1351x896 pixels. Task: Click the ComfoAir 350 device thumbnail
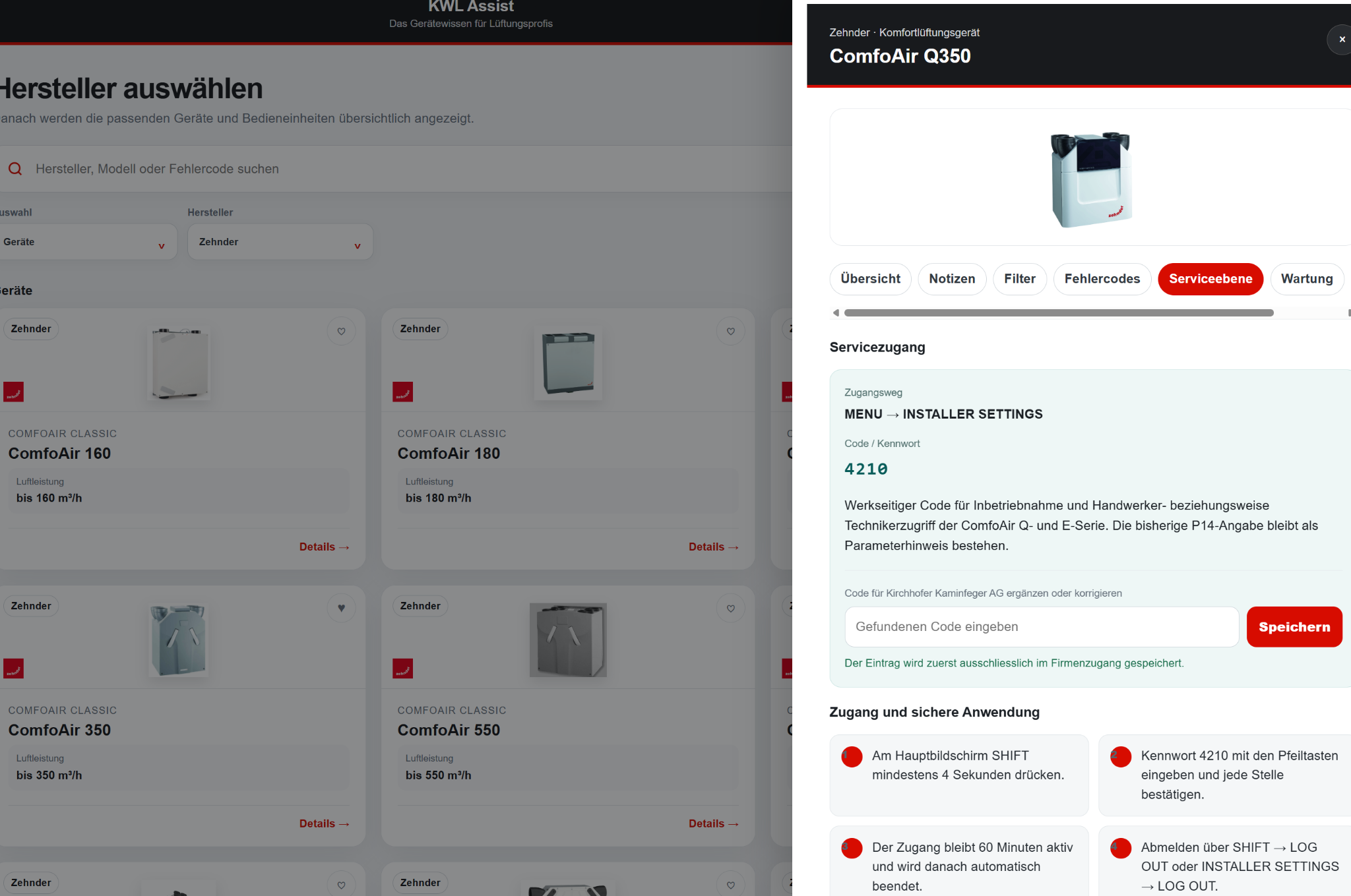(179, 640)
